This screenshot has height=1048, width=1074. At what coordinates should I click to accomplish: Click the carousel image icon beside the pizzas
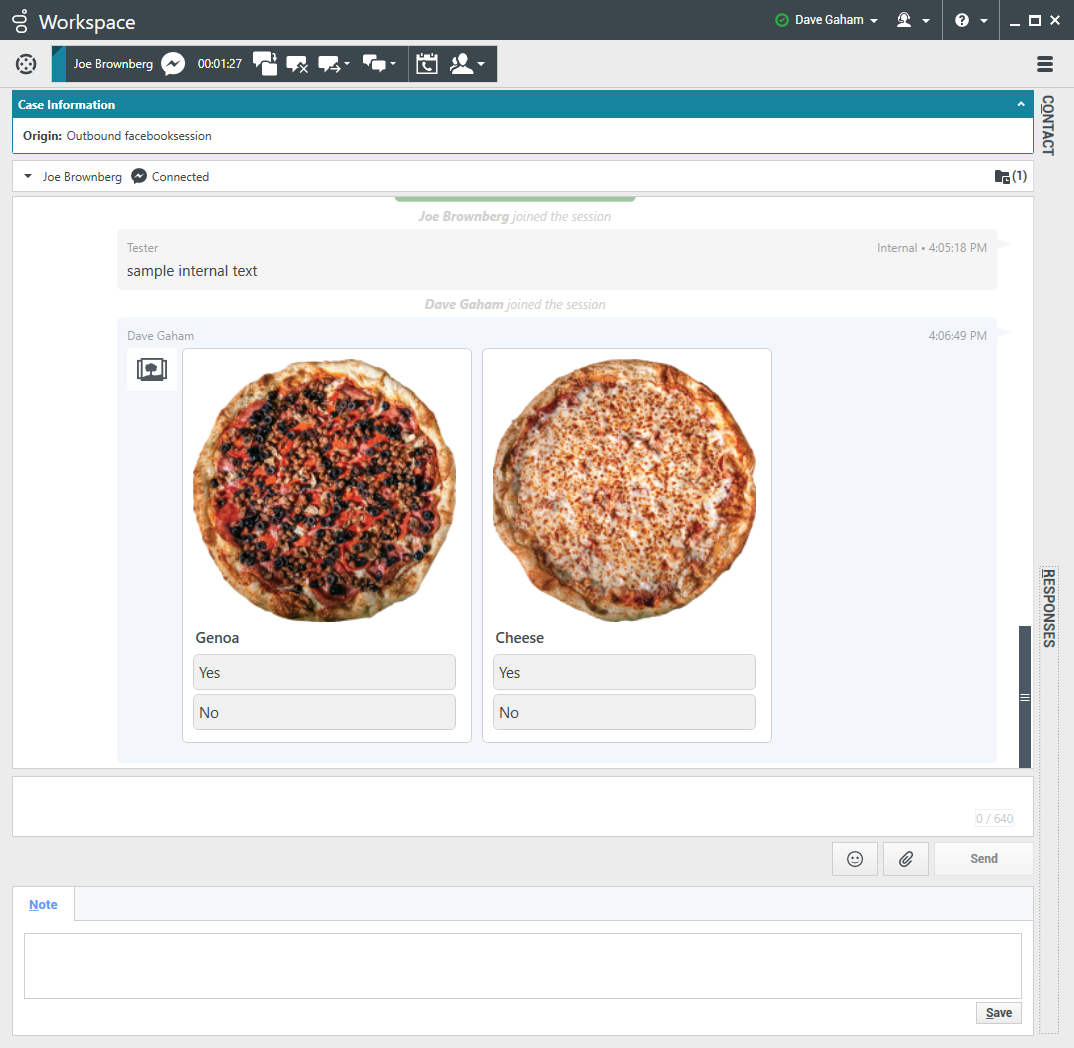(151, 370)
